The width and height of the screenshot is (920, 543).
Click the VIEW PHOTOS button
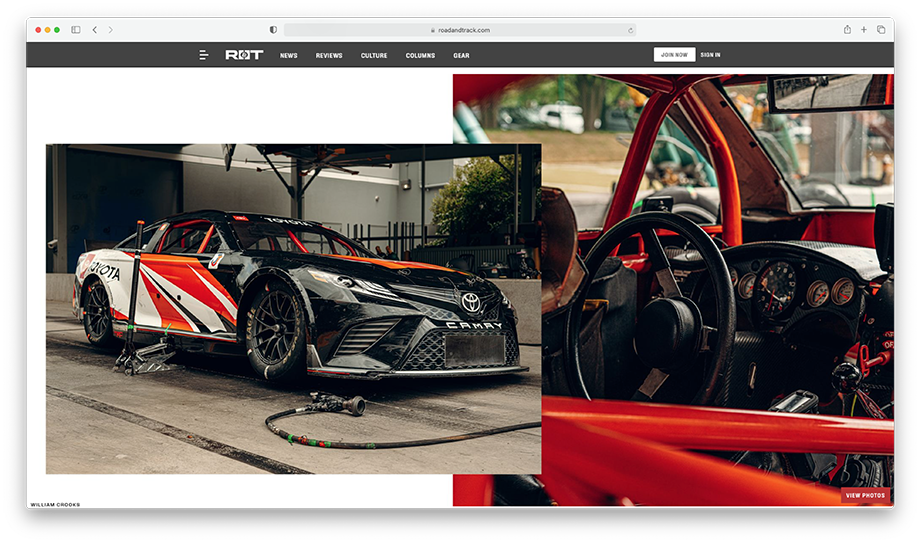(865, 495)
